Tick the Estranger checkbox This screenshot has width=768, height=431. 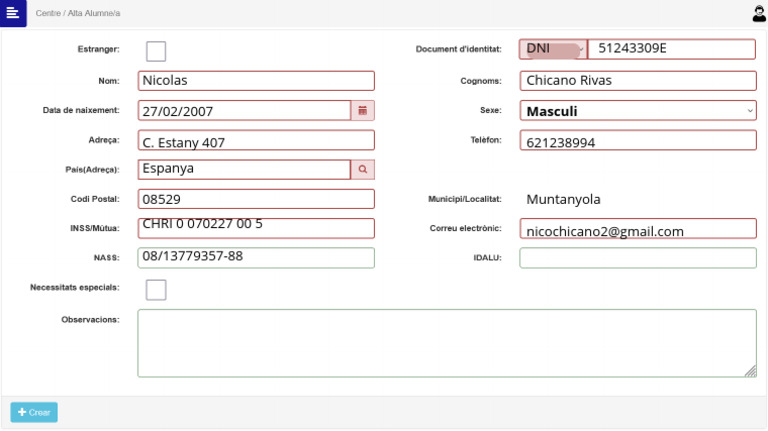(156, 51)
